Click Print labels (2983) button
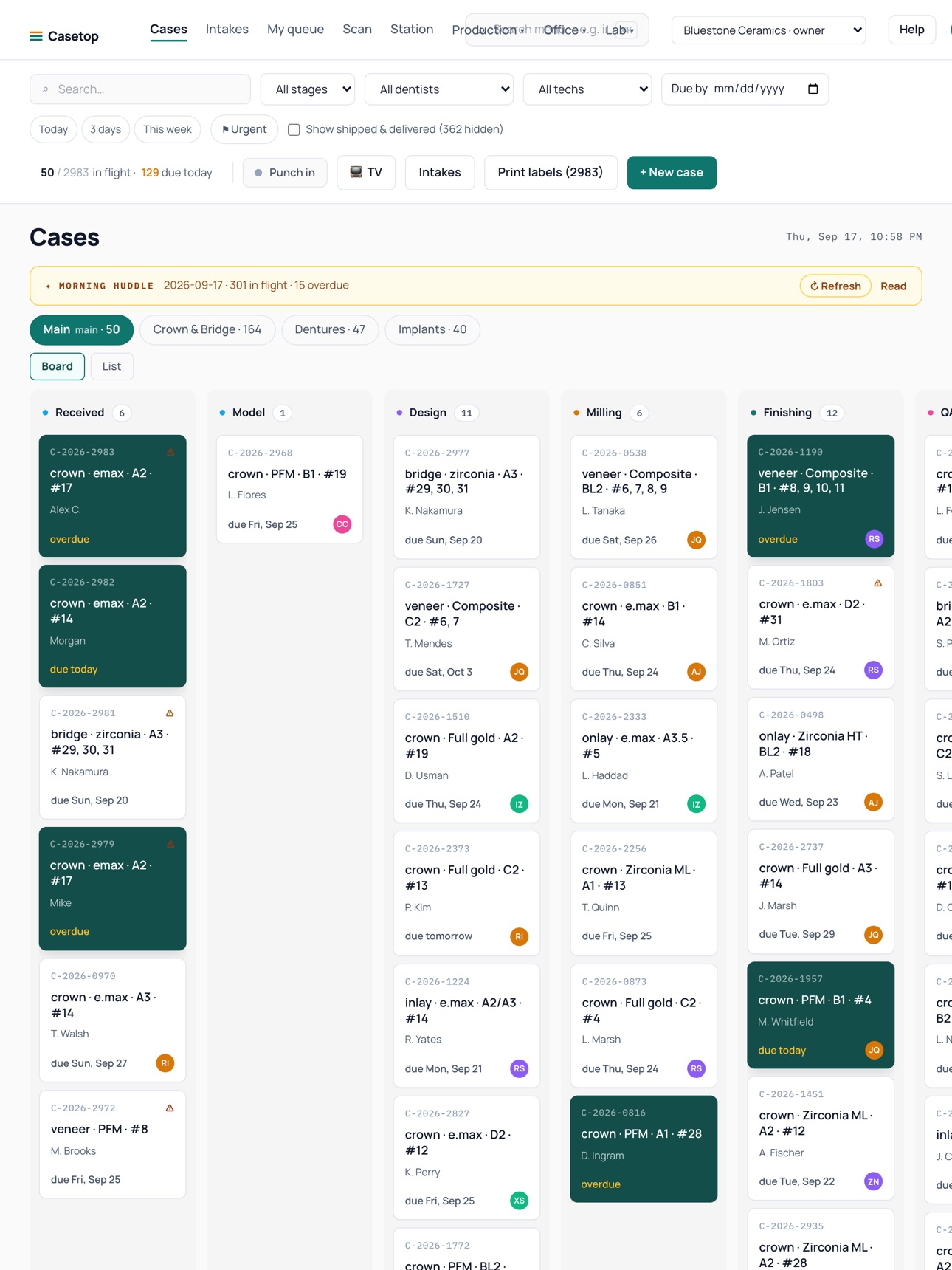 click(551, 172)
